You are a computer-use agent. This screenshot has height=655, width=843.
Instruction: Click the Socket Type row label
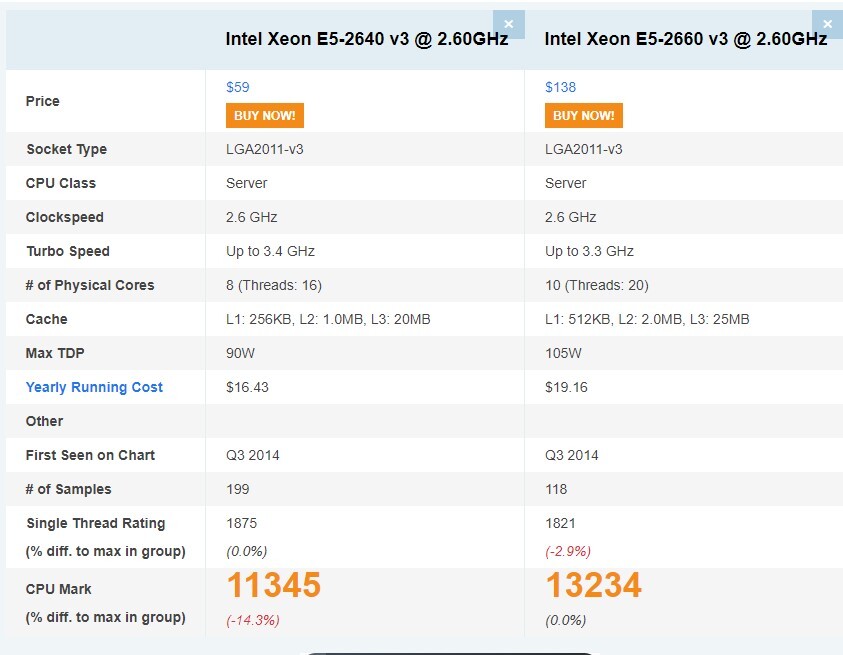tap(65, 149)
